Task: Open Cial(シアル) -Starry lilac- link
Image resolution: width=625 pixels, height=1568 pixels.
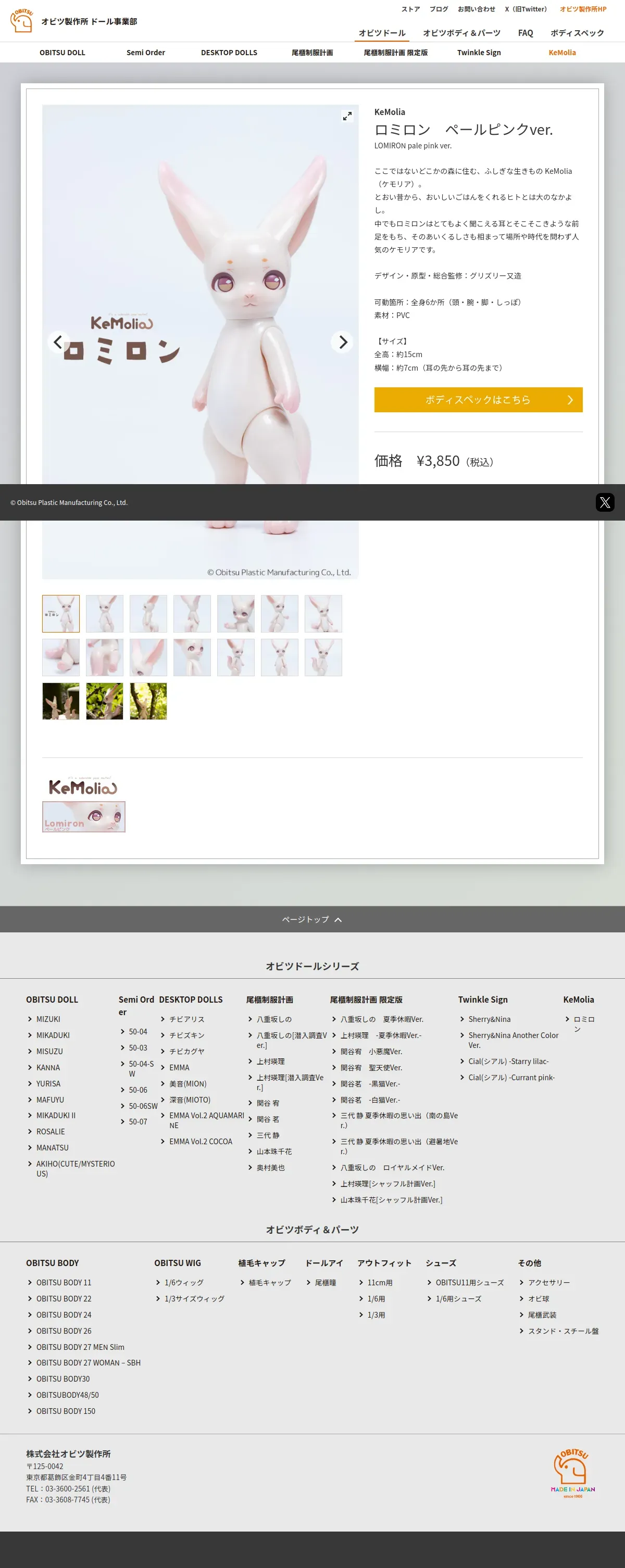Action: coord(508,1061)
